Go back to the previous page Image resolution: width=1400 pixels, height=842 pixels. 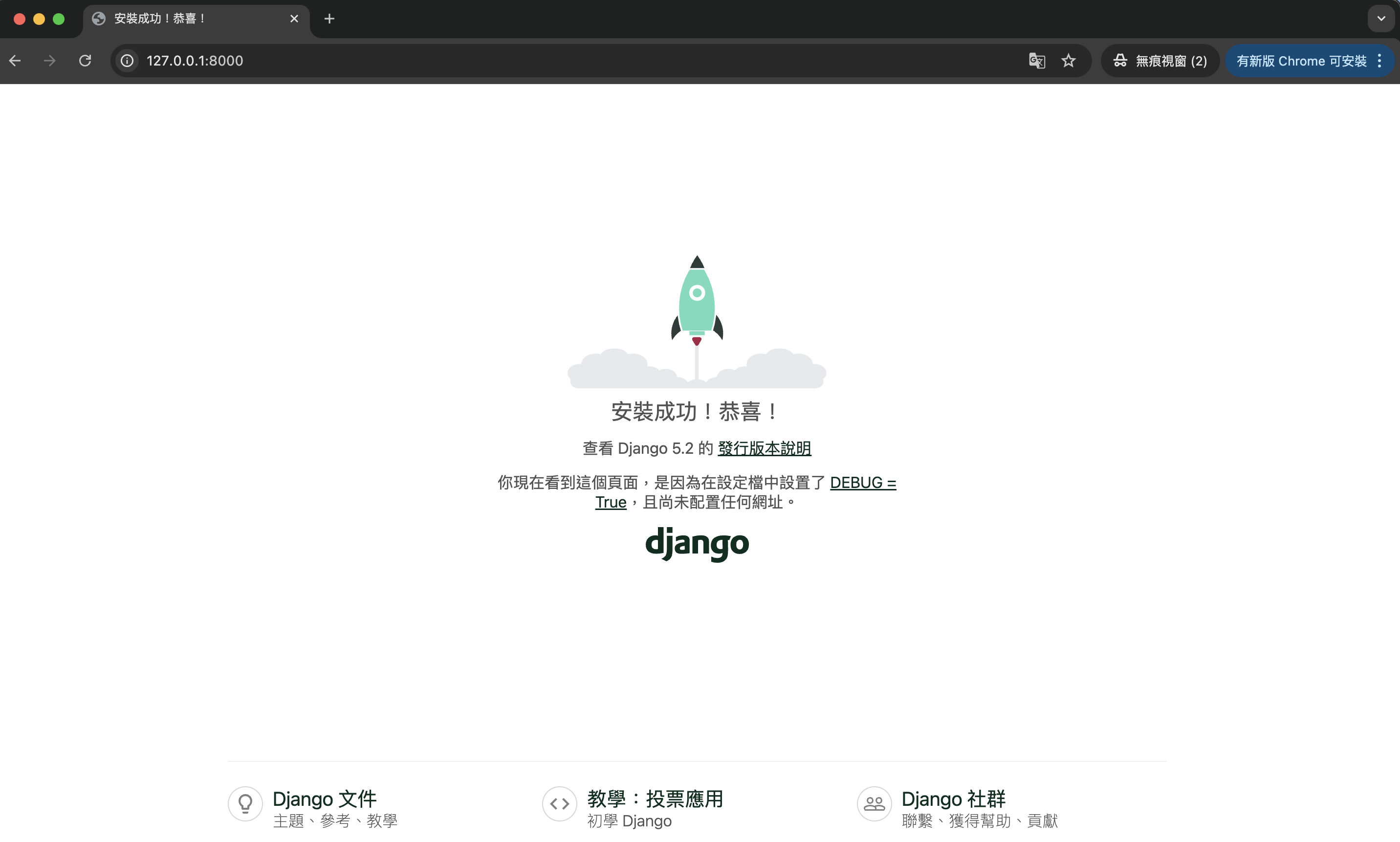click(x=15, y=61)
